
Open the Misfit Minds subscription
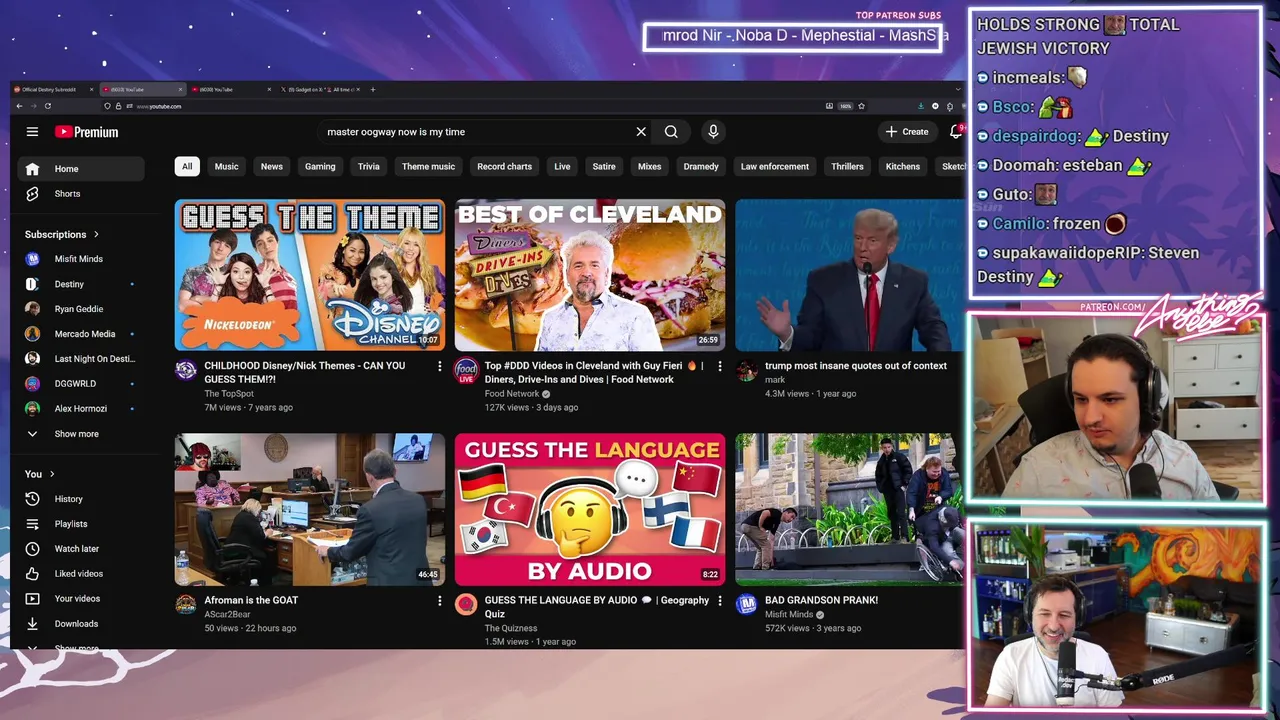tap(80, 259)
